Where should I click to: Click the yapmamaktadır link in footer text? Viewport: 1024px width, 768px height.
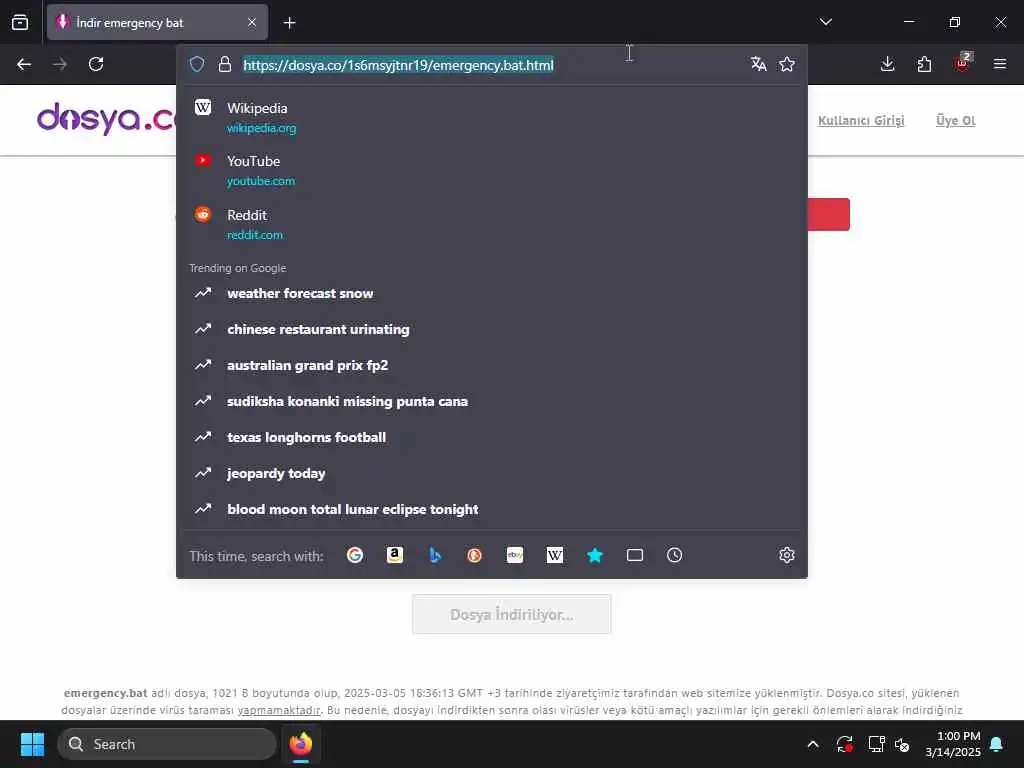coord(279,710)
